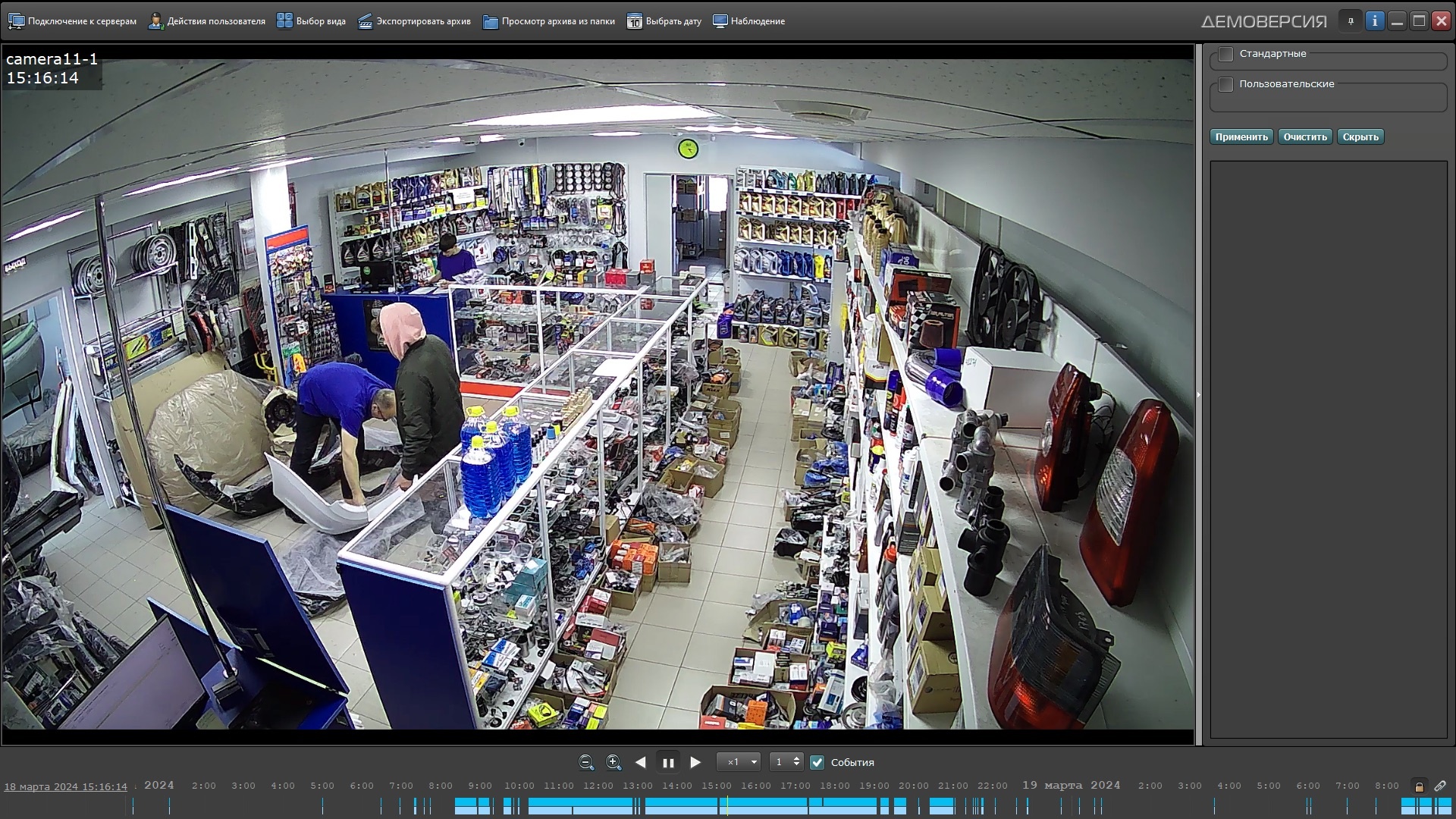Open the blue info icon
Screen dimensions: 1456x819
click(1375, 21)
